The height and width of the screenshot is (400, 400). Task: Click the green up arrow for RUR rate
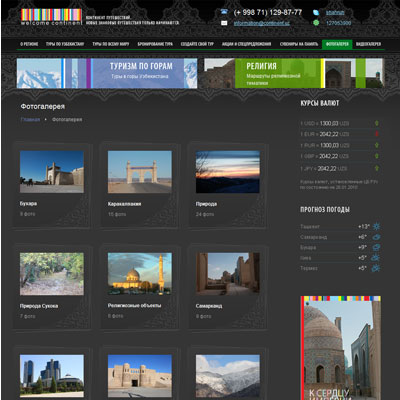pos(377,145)
